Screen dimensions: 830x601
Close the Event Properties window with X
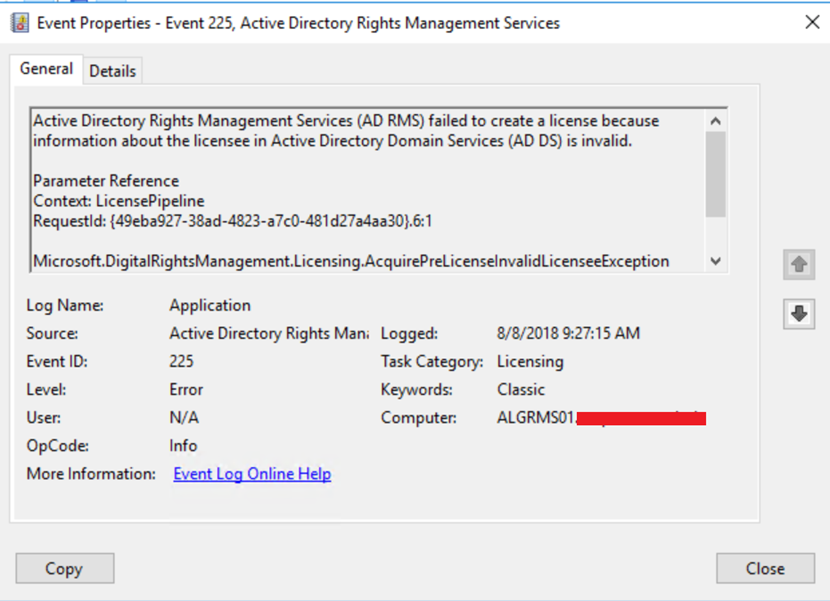pos(812,22)
